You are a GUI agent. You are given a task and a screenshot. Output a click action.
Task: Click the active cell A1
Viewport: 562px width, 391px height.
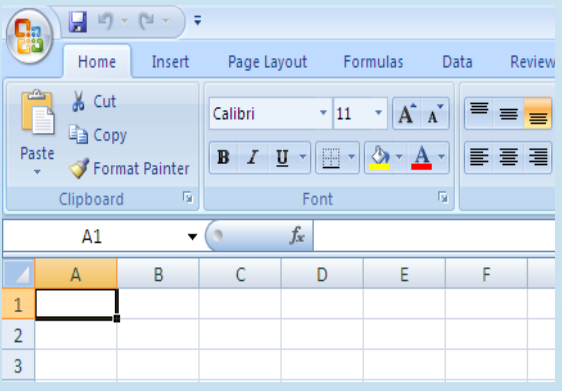coord(76,304)
